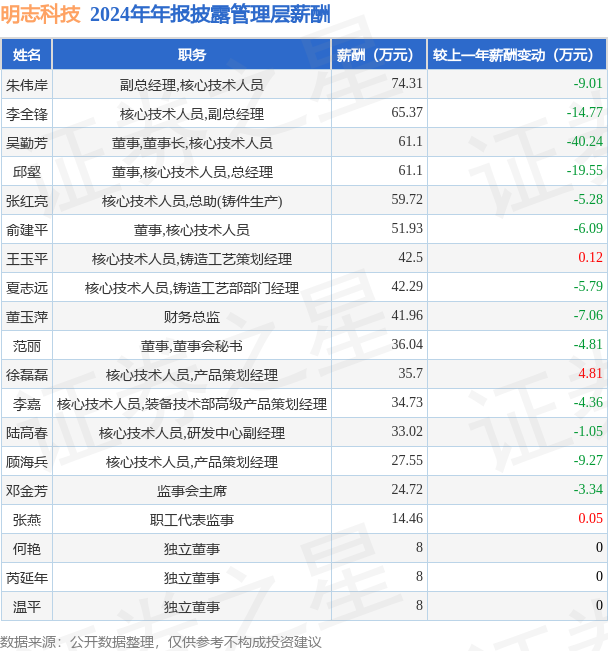The width and height of the screenshot is (608, 651).
Task: Click the salary value 33.02
Action: (x=407, y=431)
